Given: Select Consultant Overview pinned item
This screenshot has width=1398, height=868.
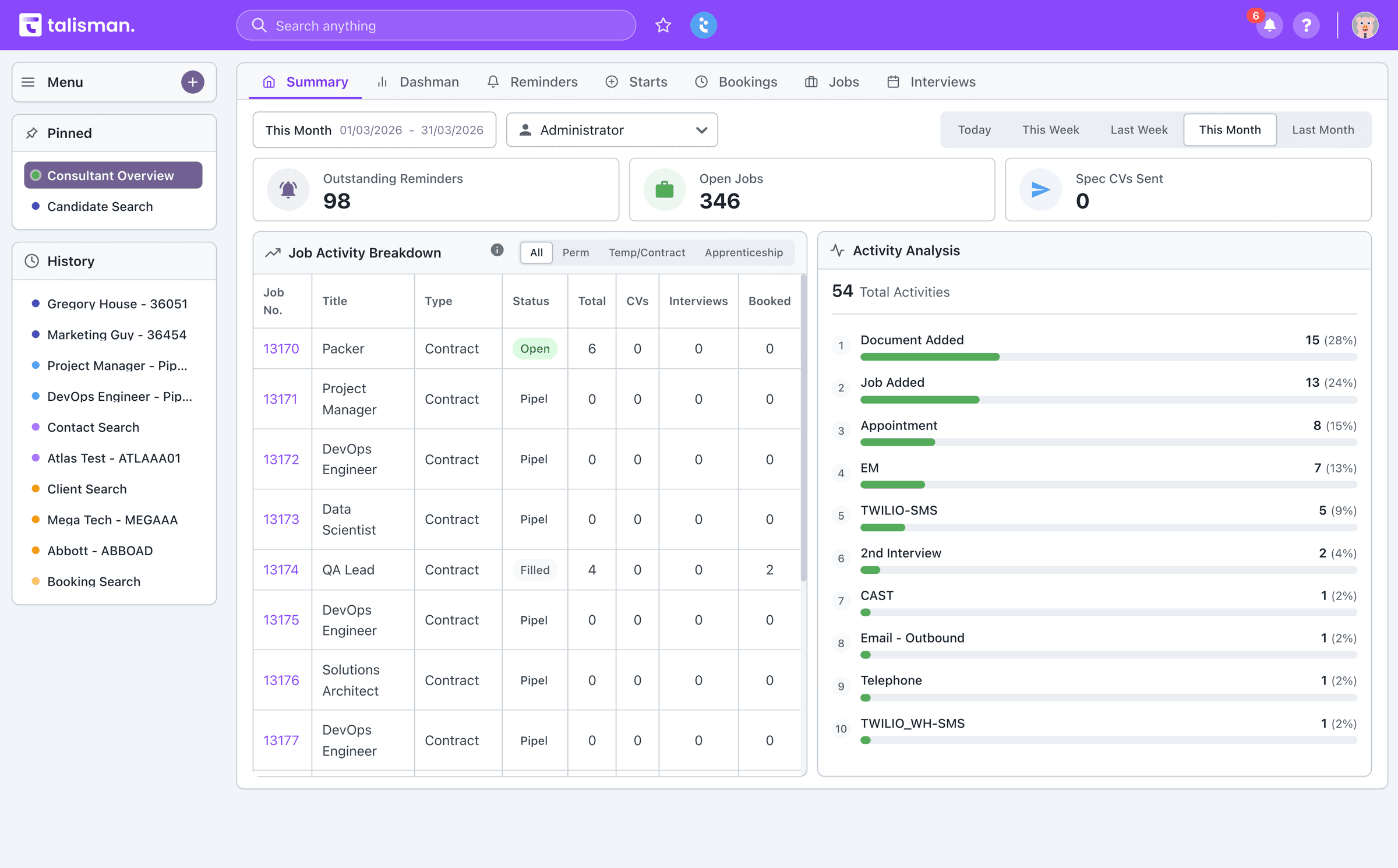Looking at the screenshot, I should coord(113,175).
